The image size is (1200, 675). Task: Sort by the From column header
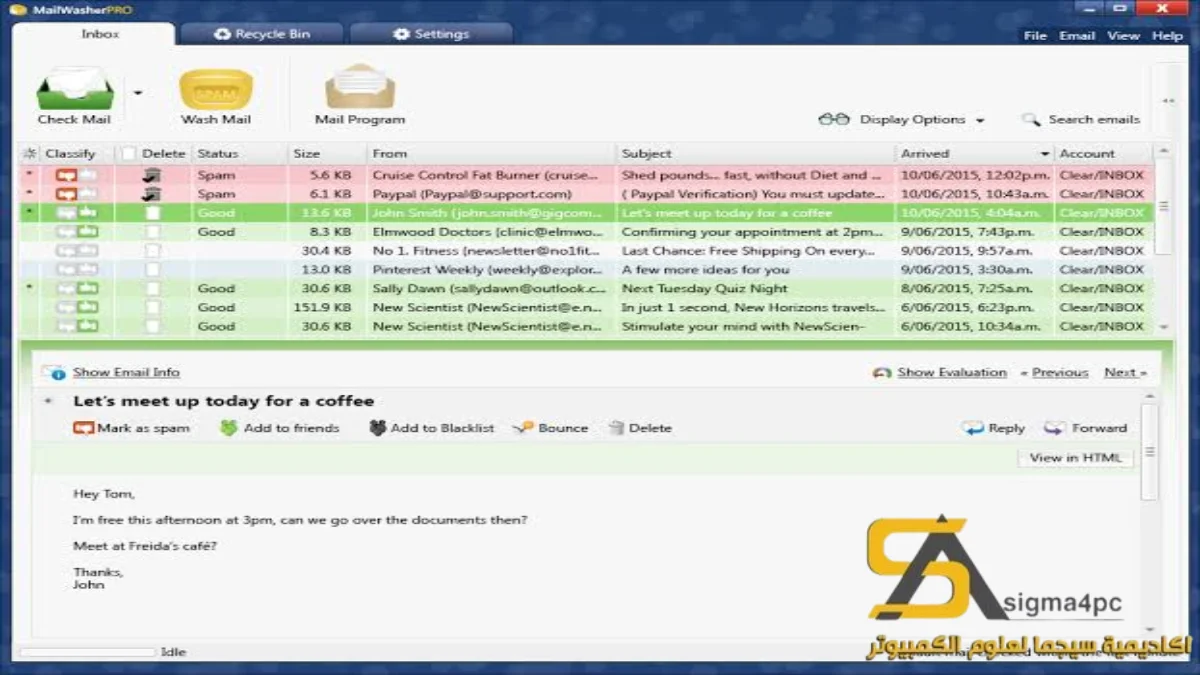tap(390, 154)
